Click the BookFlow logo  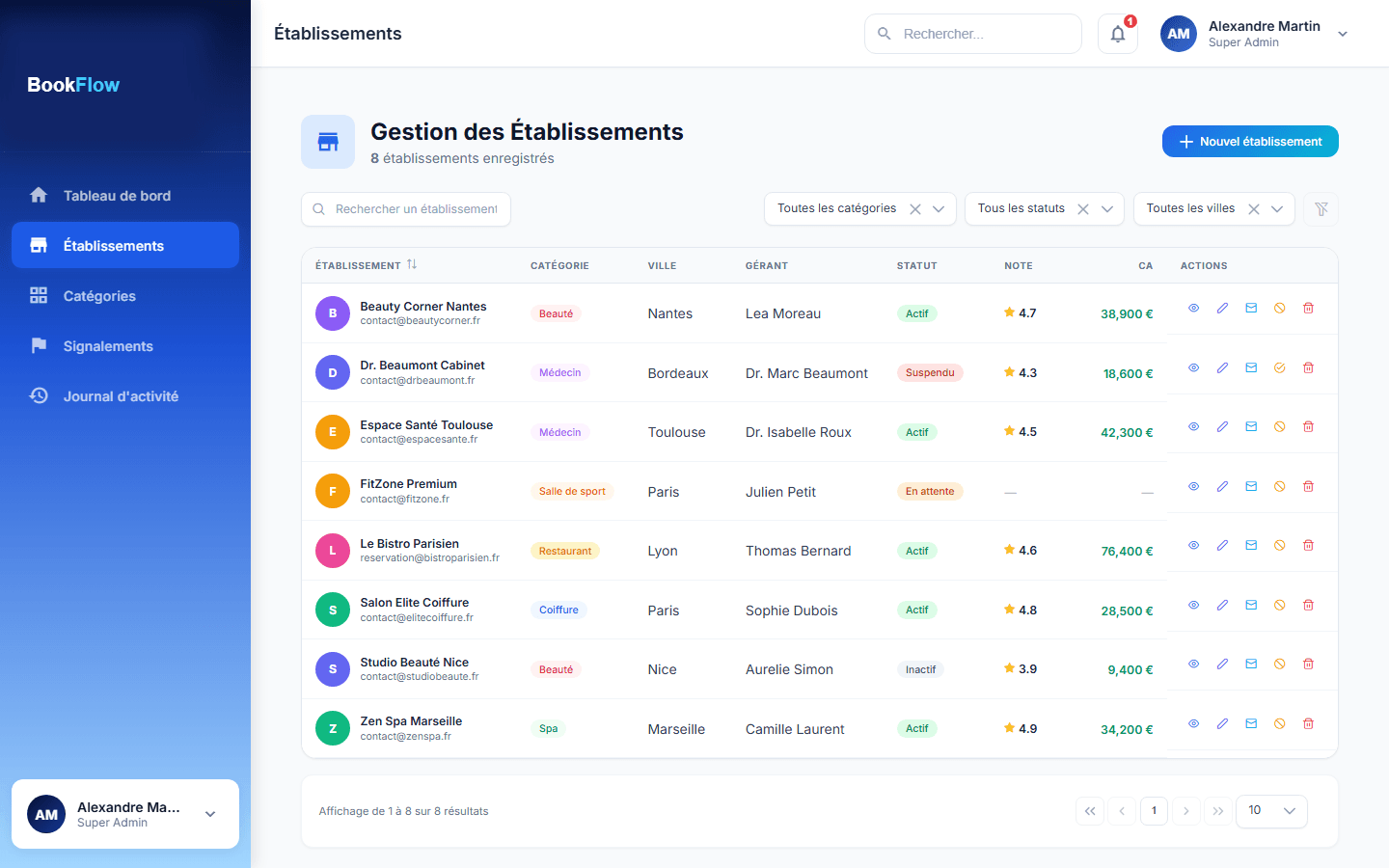tap(73, 85)
